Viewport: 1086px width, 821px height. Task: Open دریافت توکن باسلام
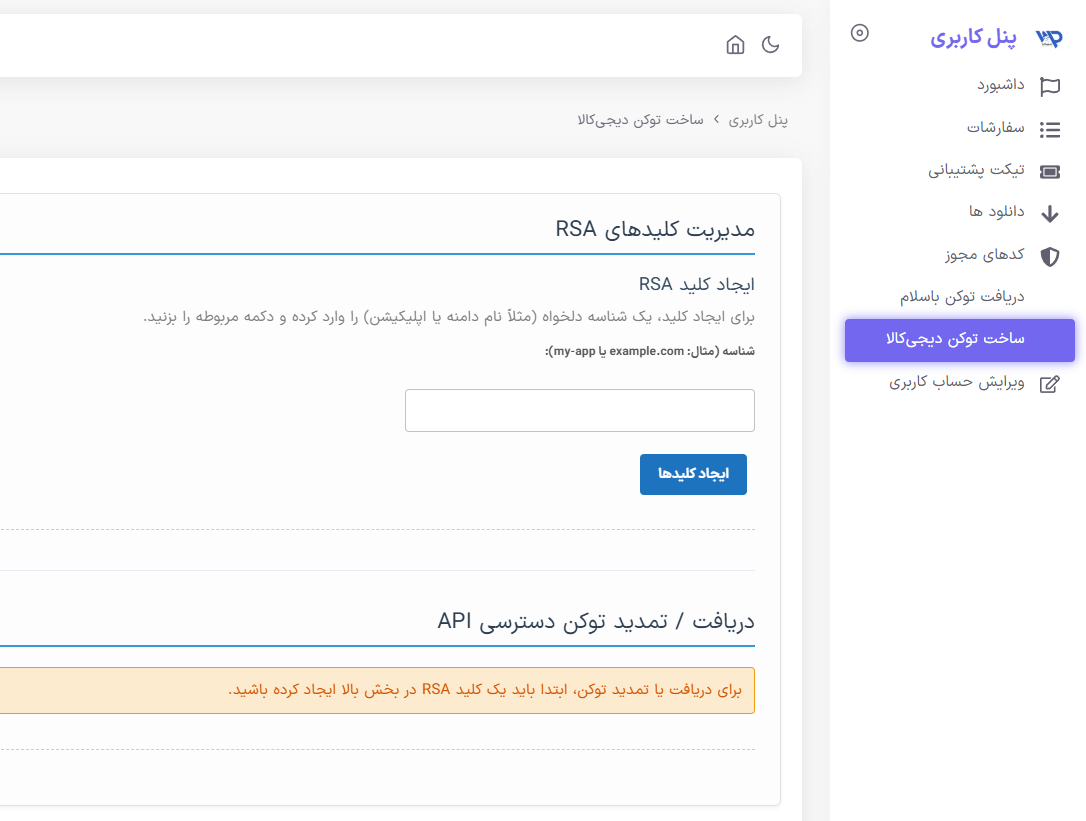pos(960,298)
